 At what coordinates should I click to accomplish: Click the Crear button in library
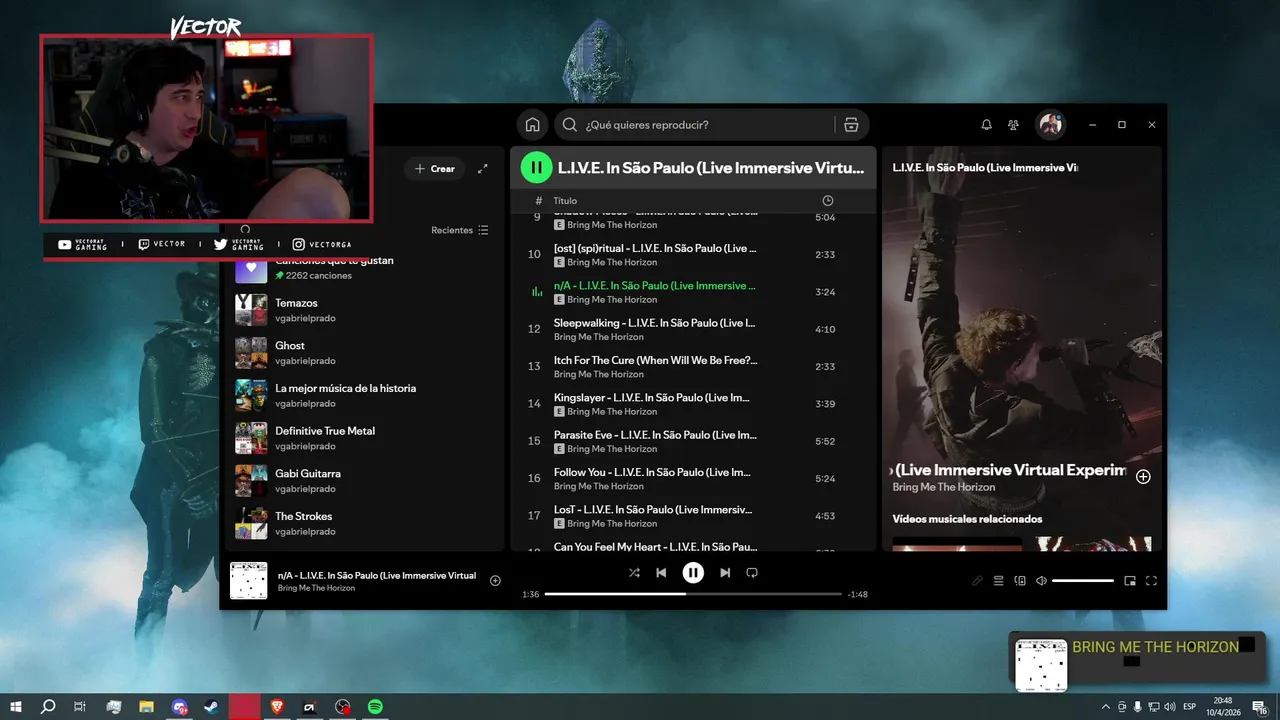click(x=435, y=169)
